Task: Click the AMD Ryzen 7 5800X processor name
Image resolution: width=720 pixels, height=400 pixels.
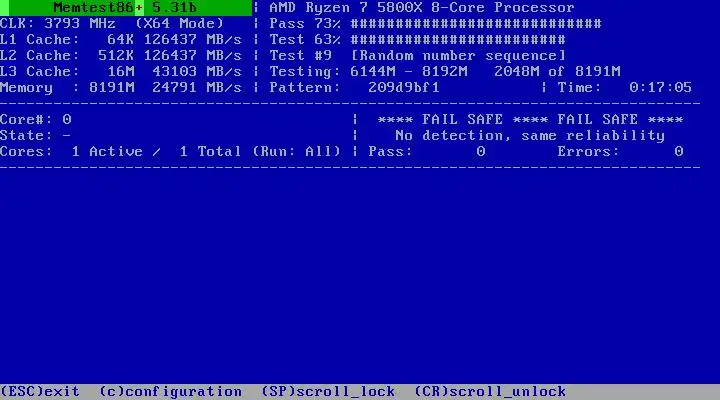Action: point(422,8)
